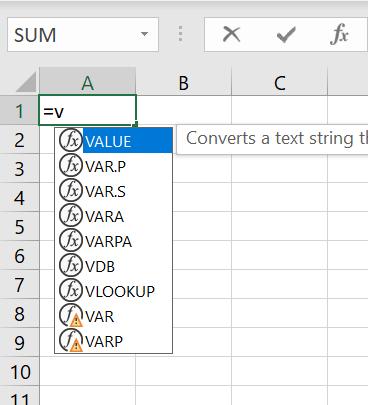Screen dimensions: 368x405
Task: Click the fx icon beside VARPA
Action: click(x=71, y=240)
